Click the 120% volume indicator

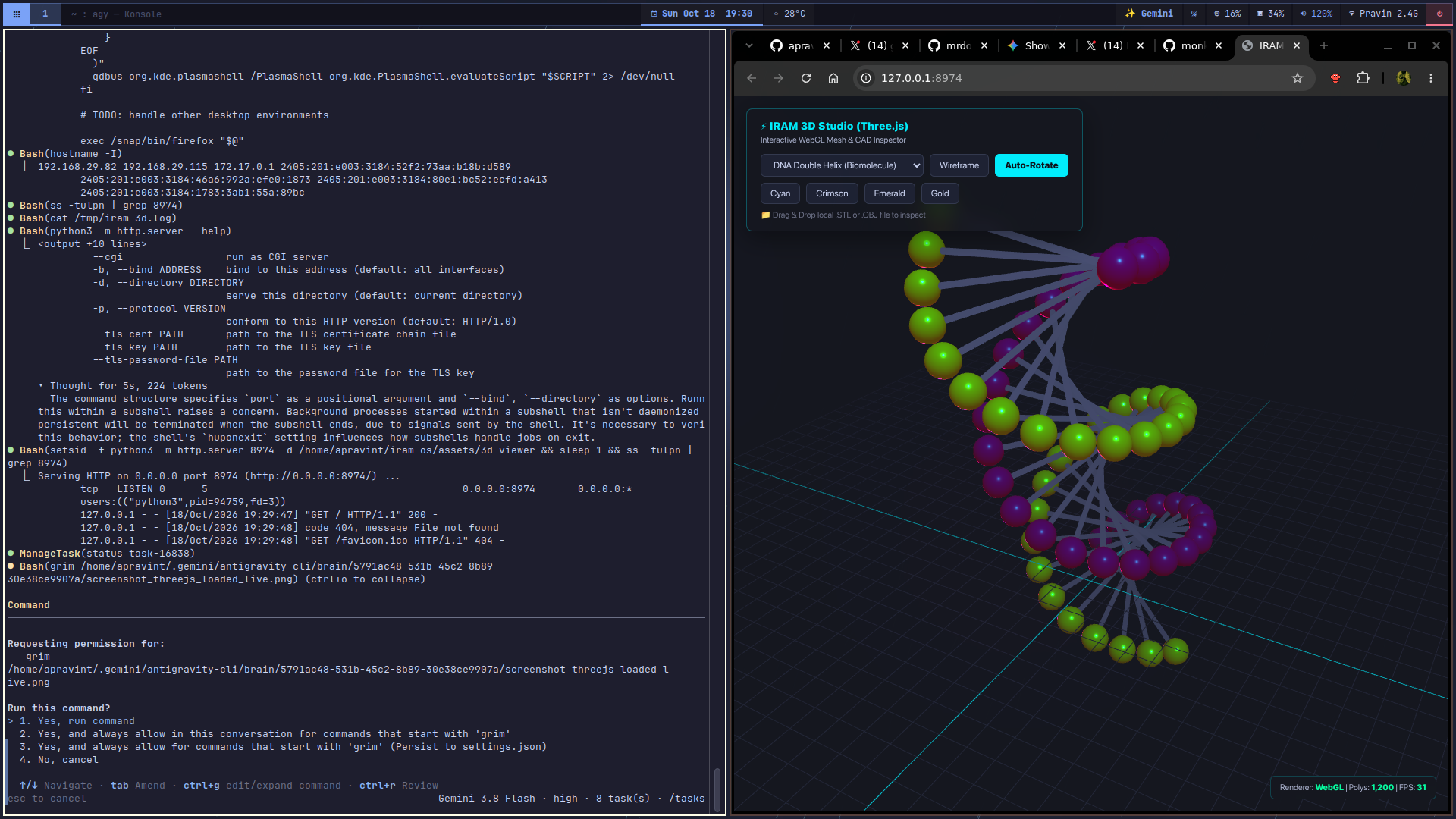click(1316, 14)
